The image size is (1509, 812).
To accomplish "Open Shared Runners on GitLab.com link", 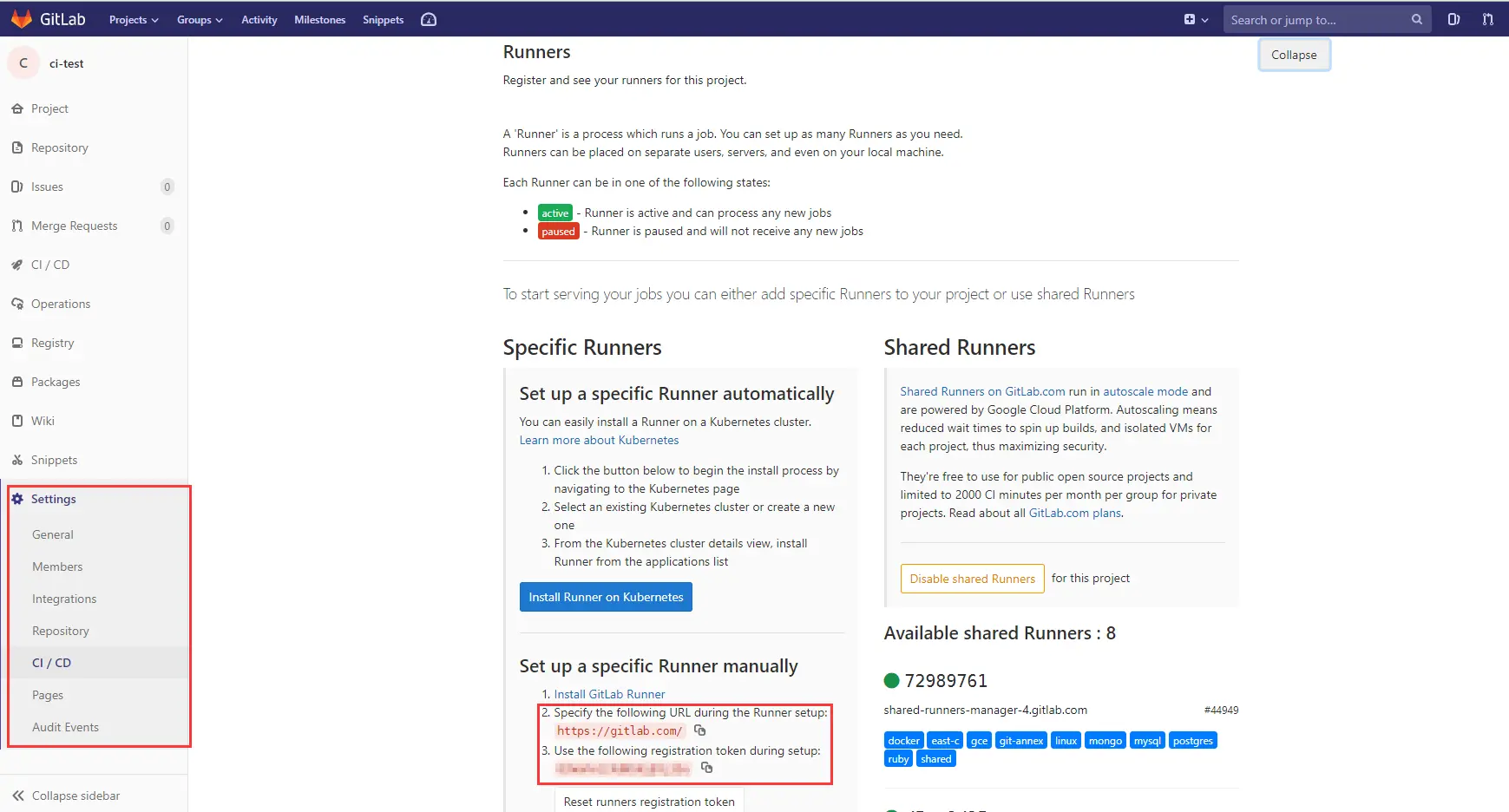I will [982, 391].
